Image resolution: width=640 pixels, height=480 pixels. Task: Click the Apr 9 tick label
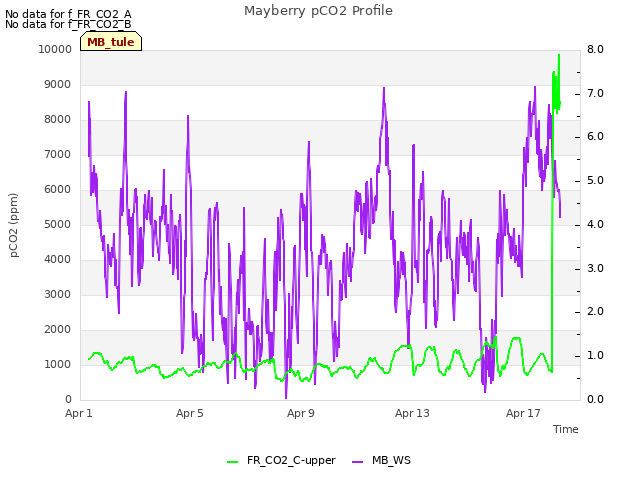(301, 413)
